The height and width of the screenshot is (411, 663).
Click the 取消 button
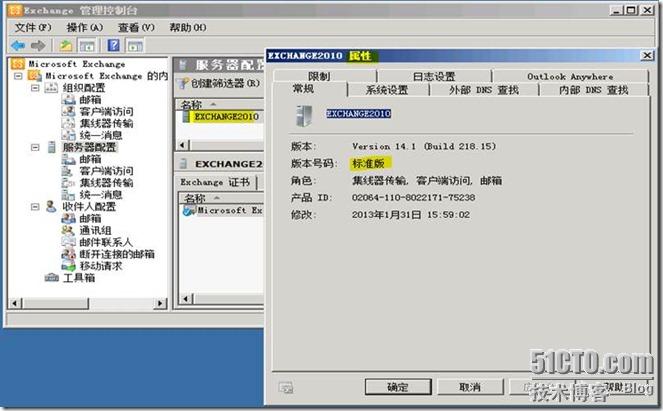point(470,386)
